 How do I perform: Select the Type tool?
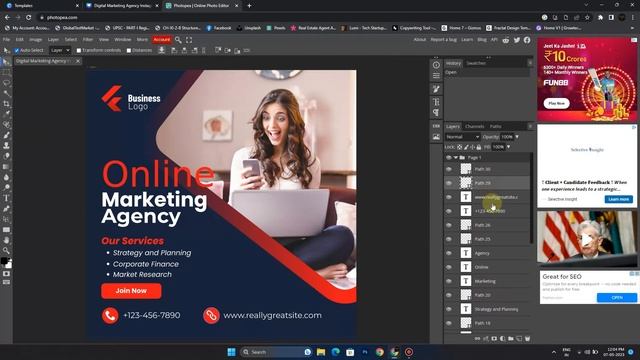(x=6, y=198)
